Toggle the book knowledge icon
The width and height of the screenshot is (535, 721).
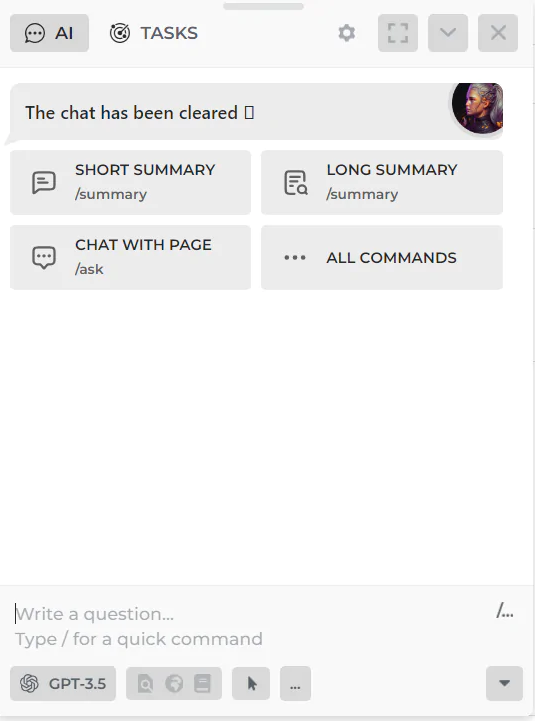click(x=202, y=683)
